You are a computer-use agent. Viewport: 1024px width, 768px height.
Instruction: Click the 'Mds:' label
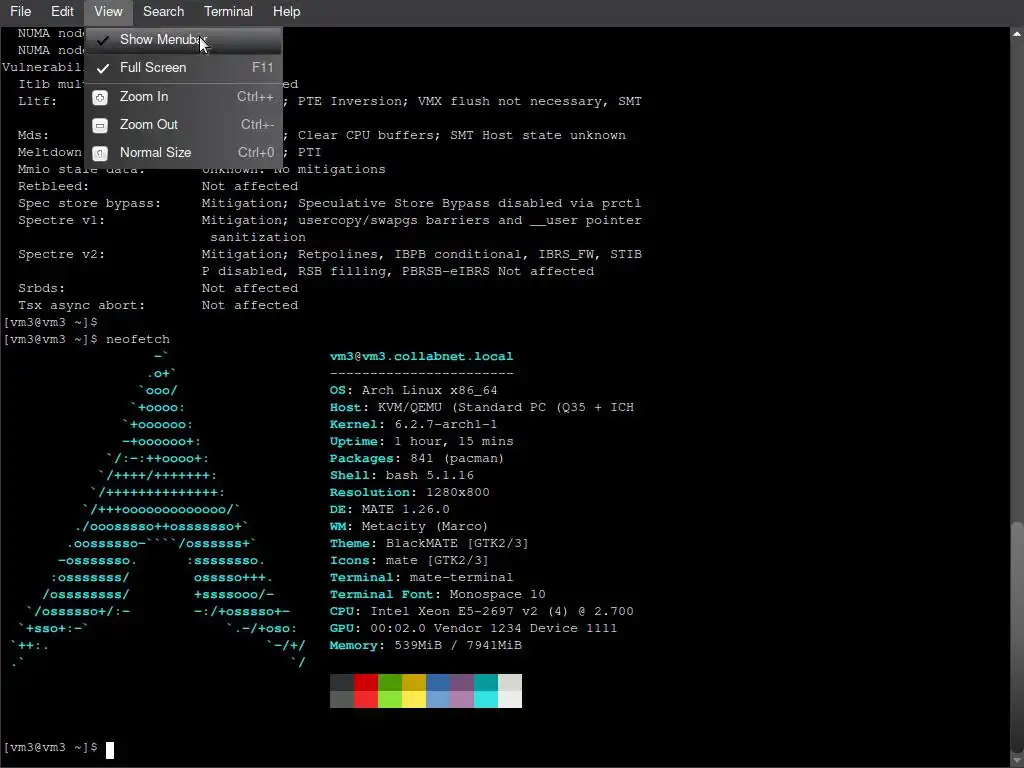(33, 136)
